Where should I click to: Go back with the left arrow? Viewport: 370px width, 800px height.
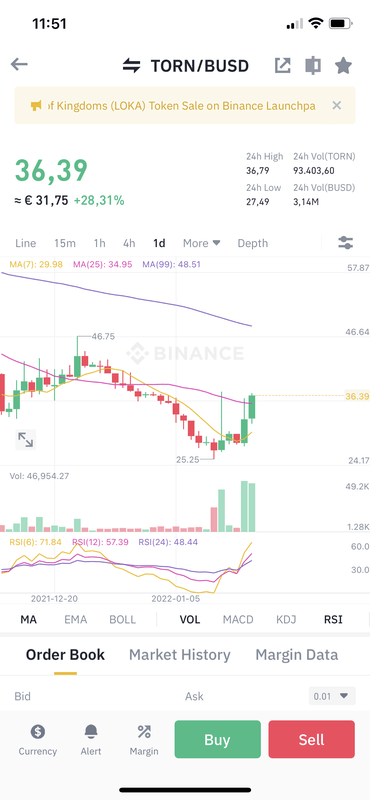19,64
